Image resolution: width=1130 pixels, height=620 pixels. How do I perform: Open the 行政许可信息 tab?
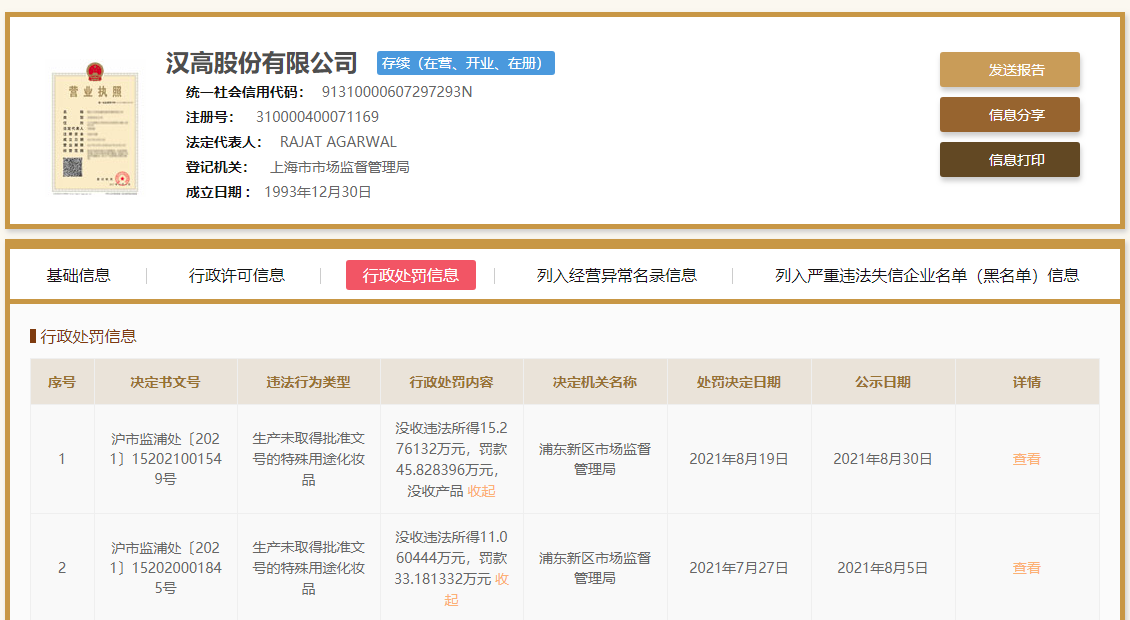tap(237, 275)
